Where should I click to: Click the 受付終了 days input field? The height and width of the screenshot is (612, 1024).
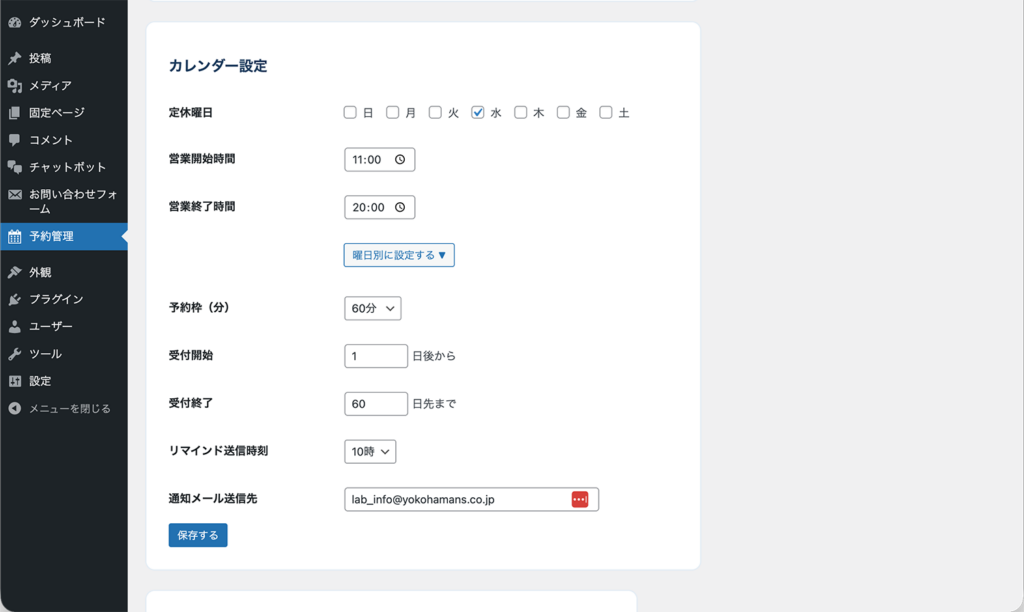375,404
